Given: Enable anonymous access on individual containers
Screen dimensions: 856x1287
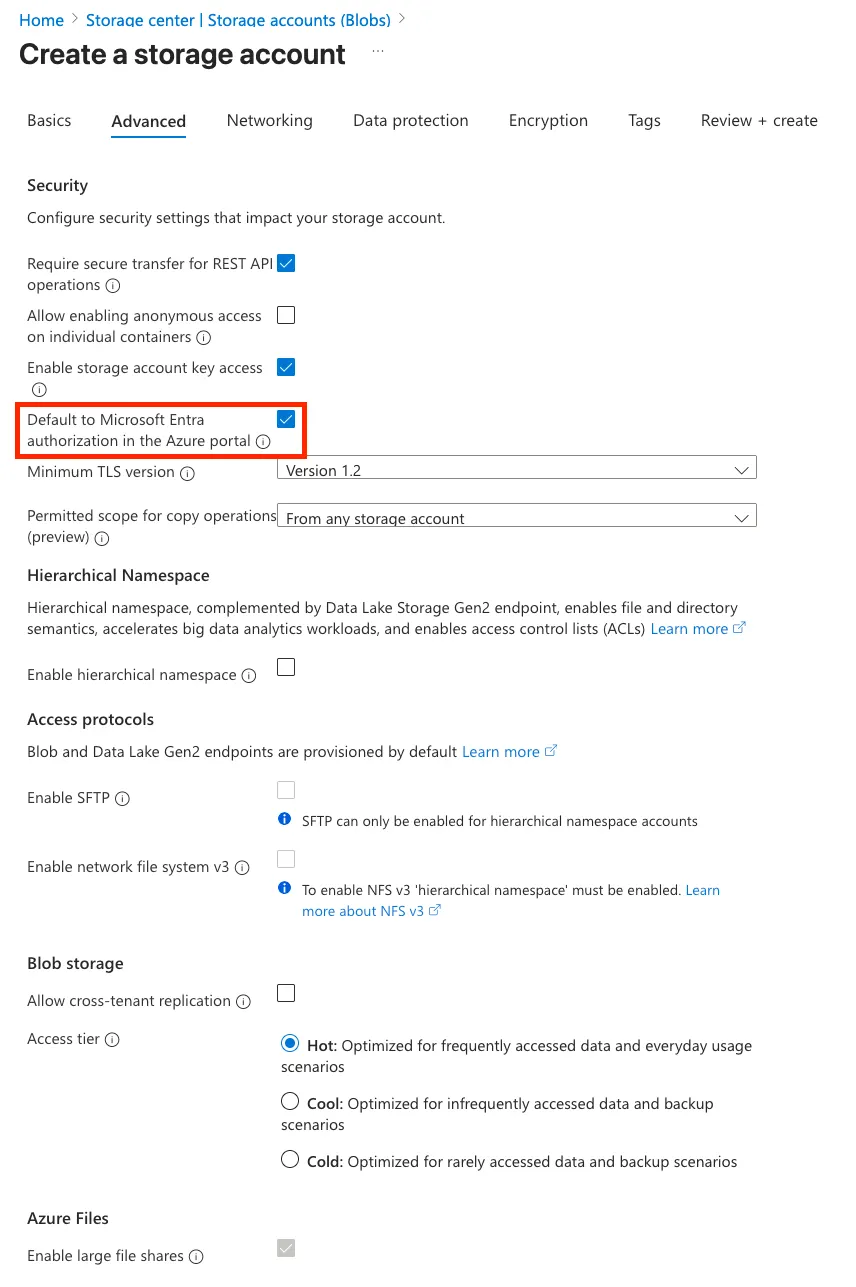Looking at the screenshot, I should 286,316.
